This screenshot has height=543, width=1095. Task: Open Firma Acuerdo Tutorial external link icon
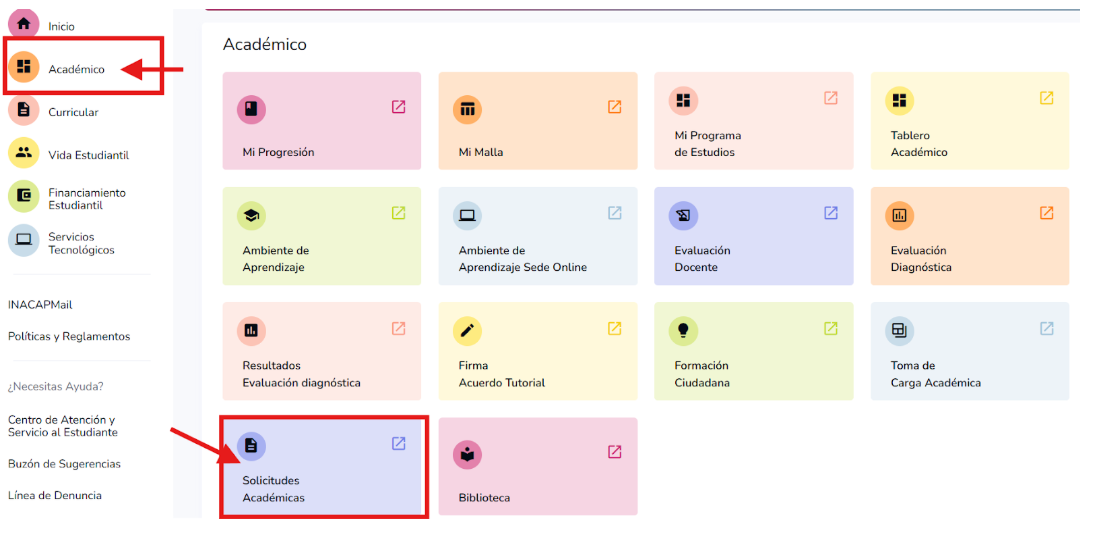(615, 328)
